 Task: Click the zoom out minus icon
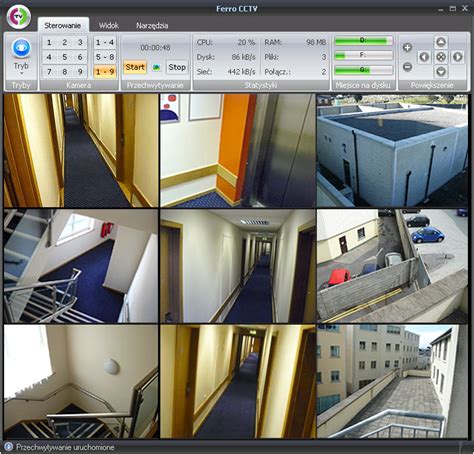pyautogui.click(x=407, y=67)
